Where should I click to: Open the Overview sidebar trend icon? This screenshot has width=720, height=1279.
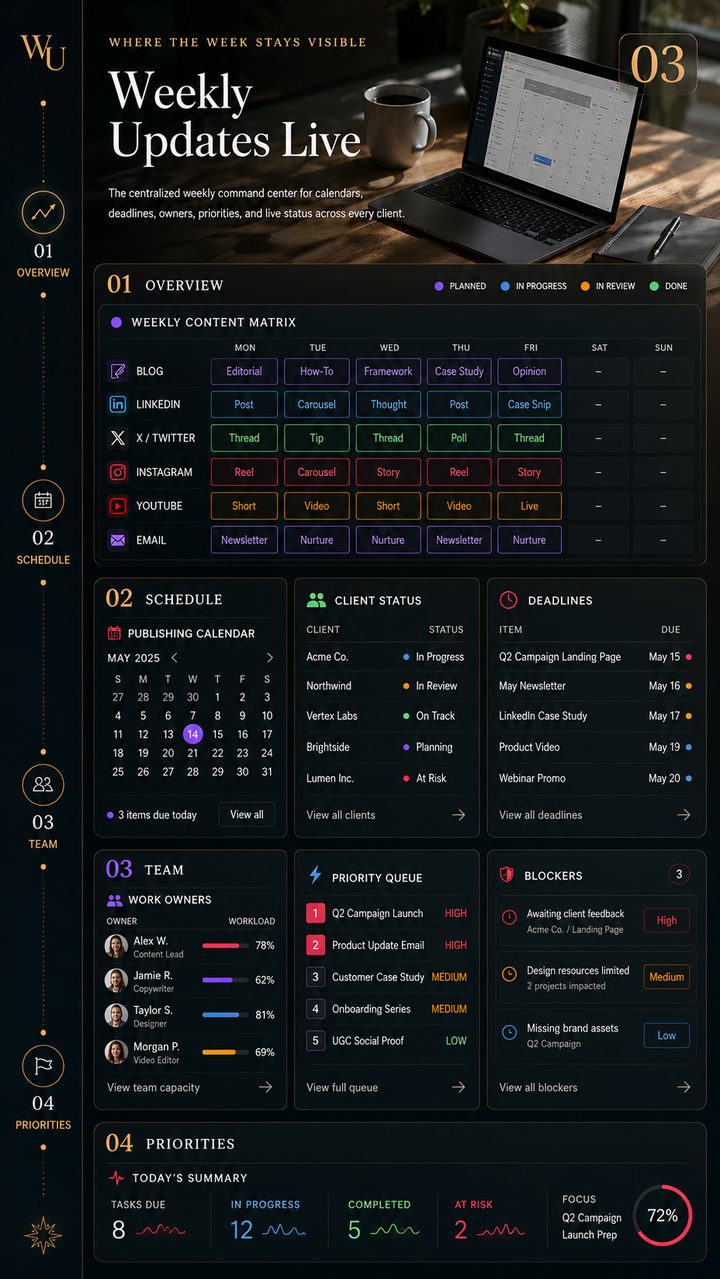click(43, 212)
